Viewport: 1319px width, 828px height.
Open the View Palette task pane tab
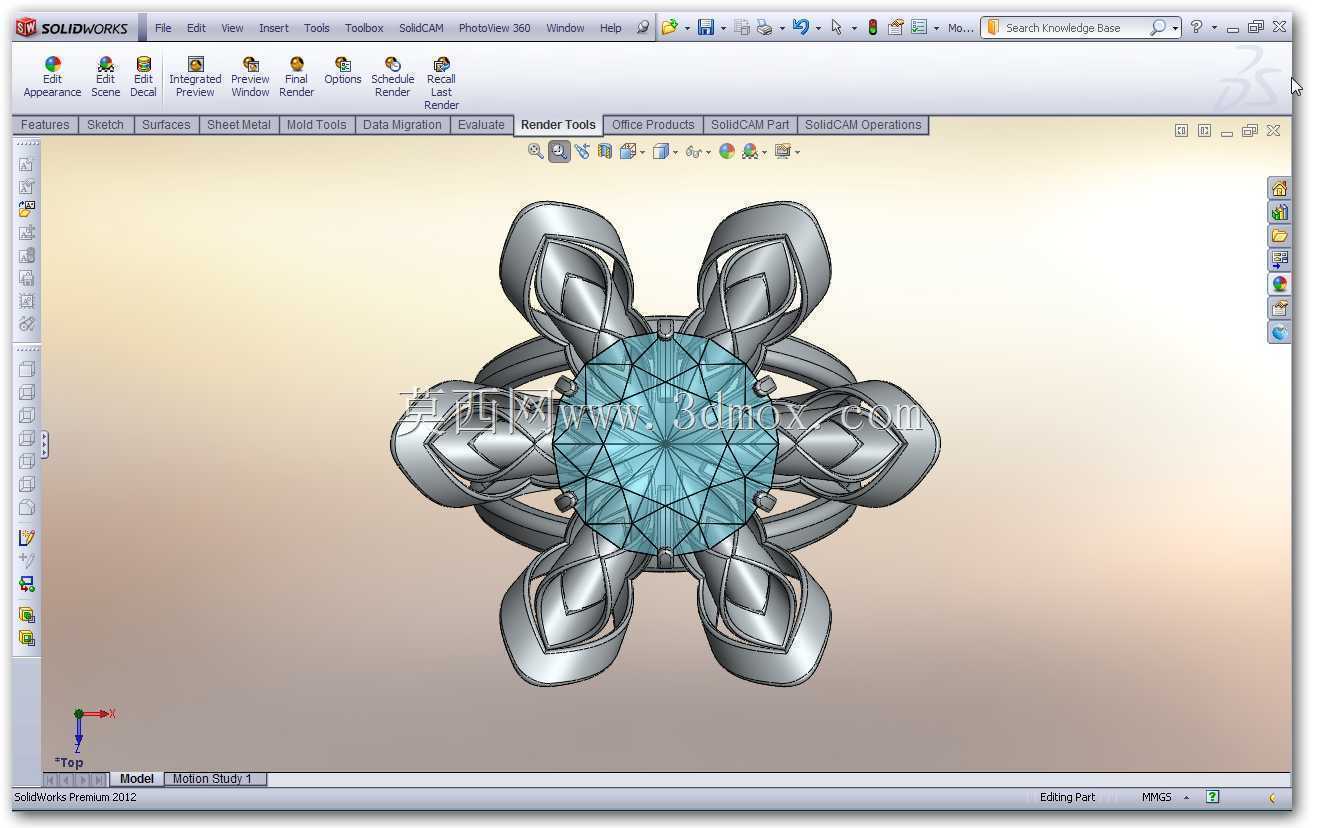tap(1279, 260)
